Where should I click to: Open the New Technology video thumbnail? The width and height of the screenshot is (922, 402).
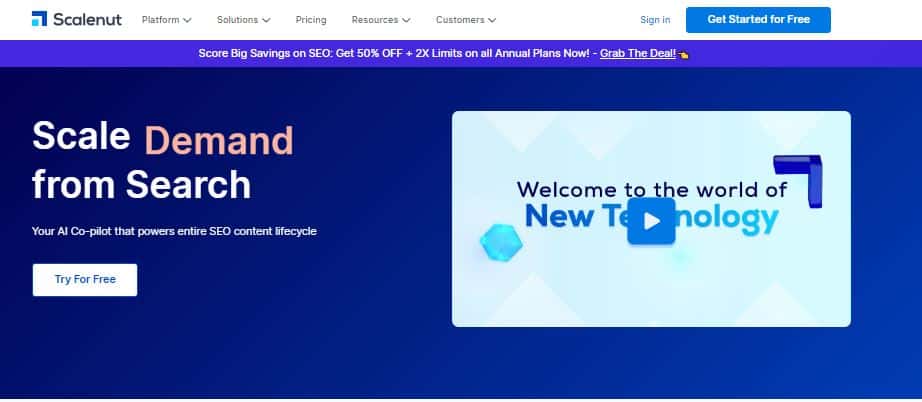coord(651,219)
